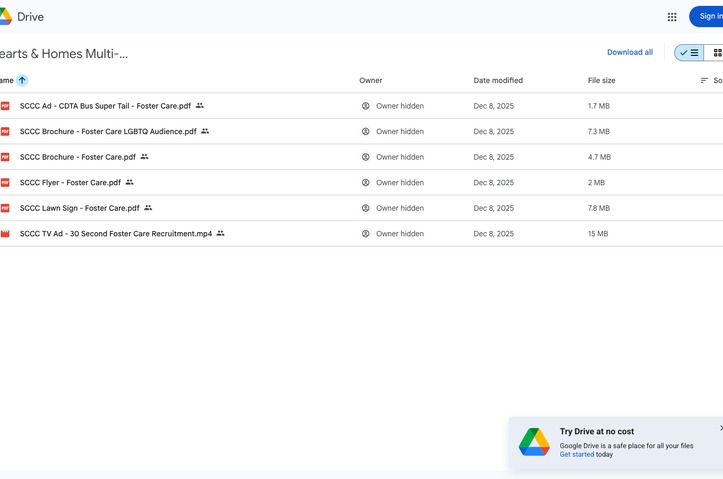Image resolution: width=723 pixels, height=479 pixels.
Task: Open SCCC Brochure - Foster Care LGBTQ Audience.pdf
Action: point(108,131)
